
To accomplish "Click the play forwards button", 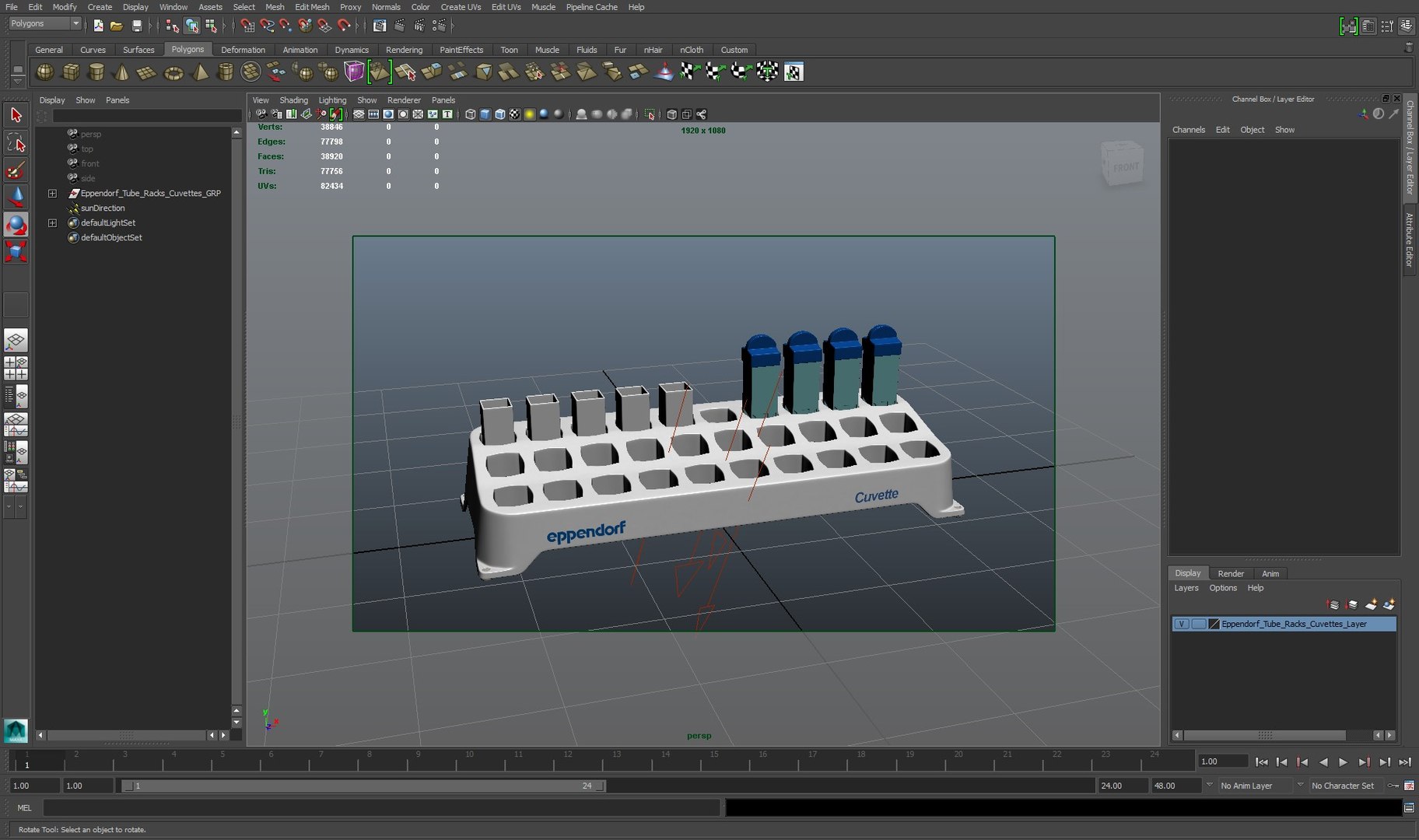I will [x=1344, y=762].
